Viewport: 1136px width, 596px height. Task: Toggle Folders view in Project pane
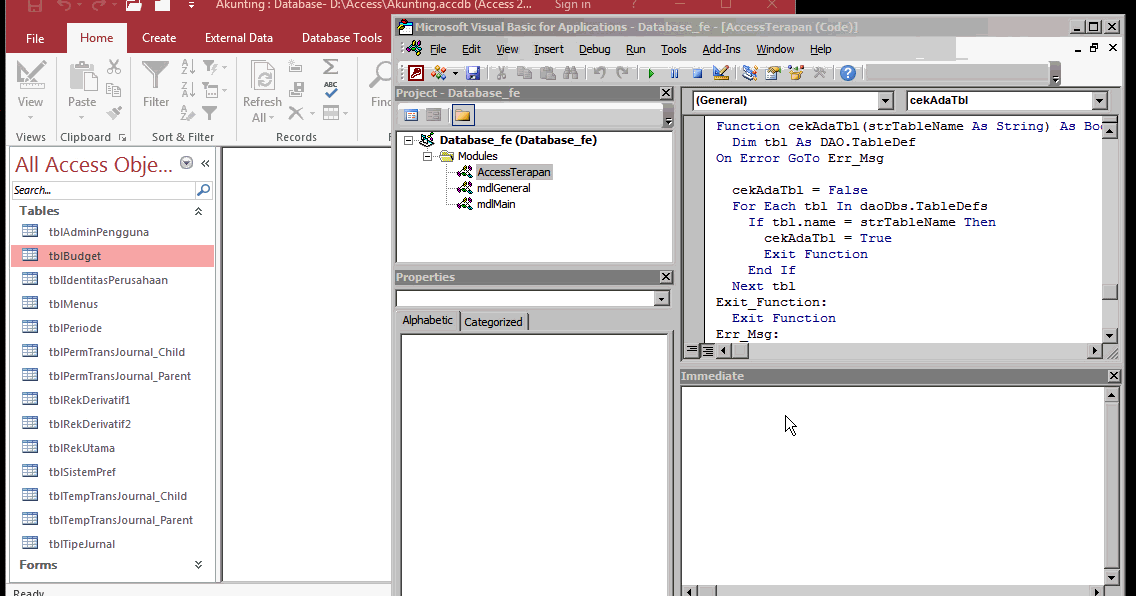pyautogui.click(x=462, y=115)
